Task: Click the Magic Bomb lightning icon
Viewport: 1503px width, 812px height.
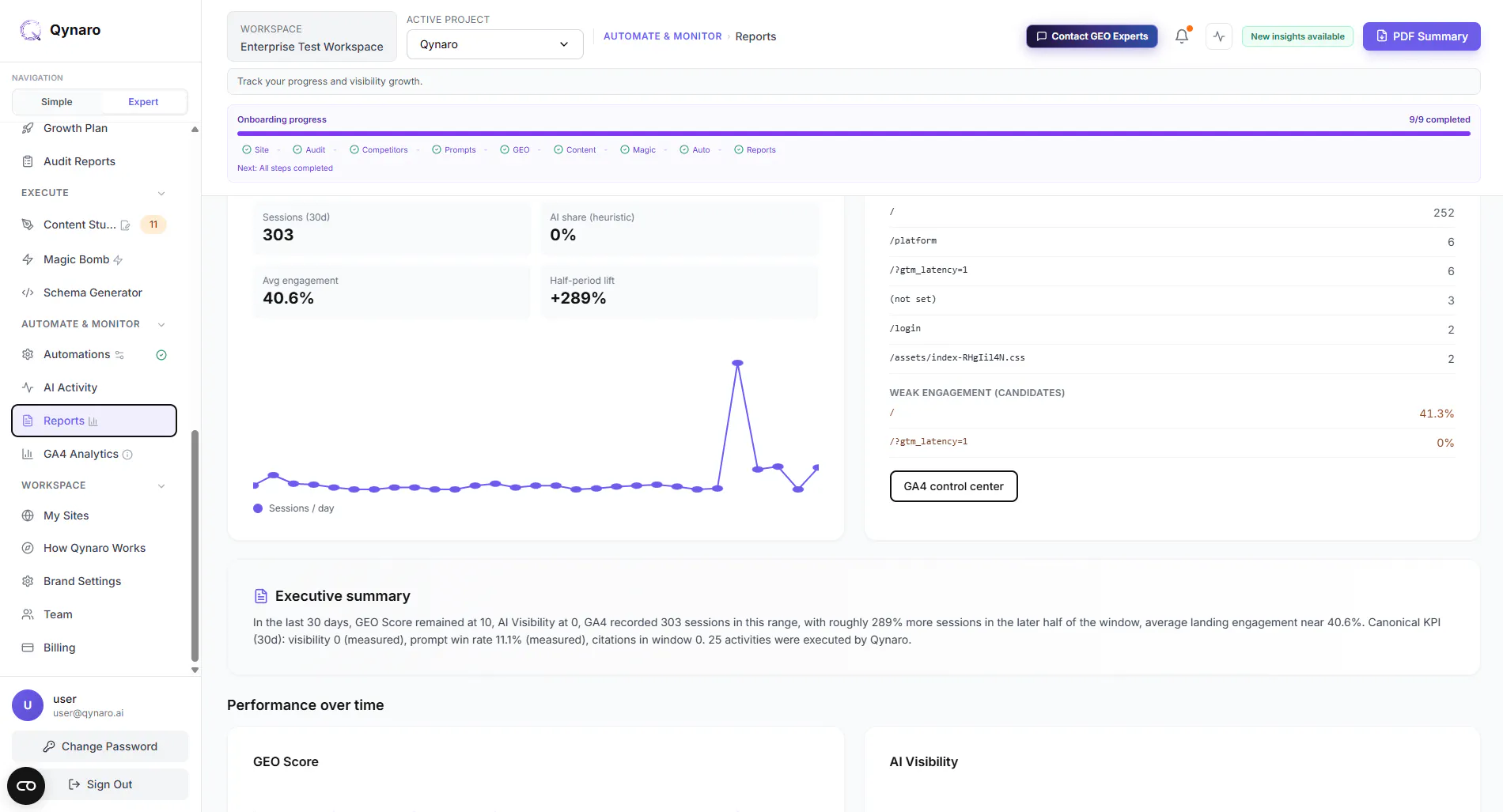Action: click(28, 259)
